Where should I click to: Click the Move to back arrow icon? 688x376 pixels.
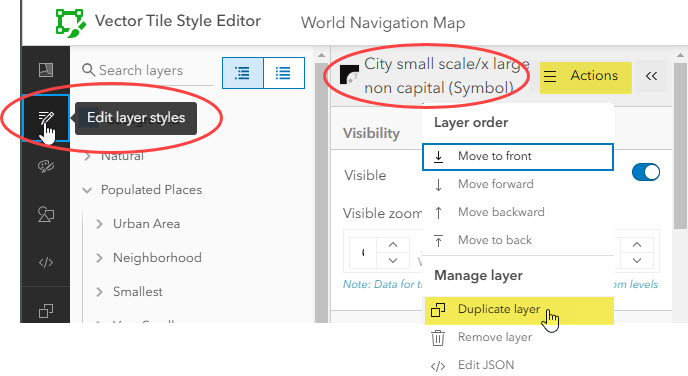[438, 240]
